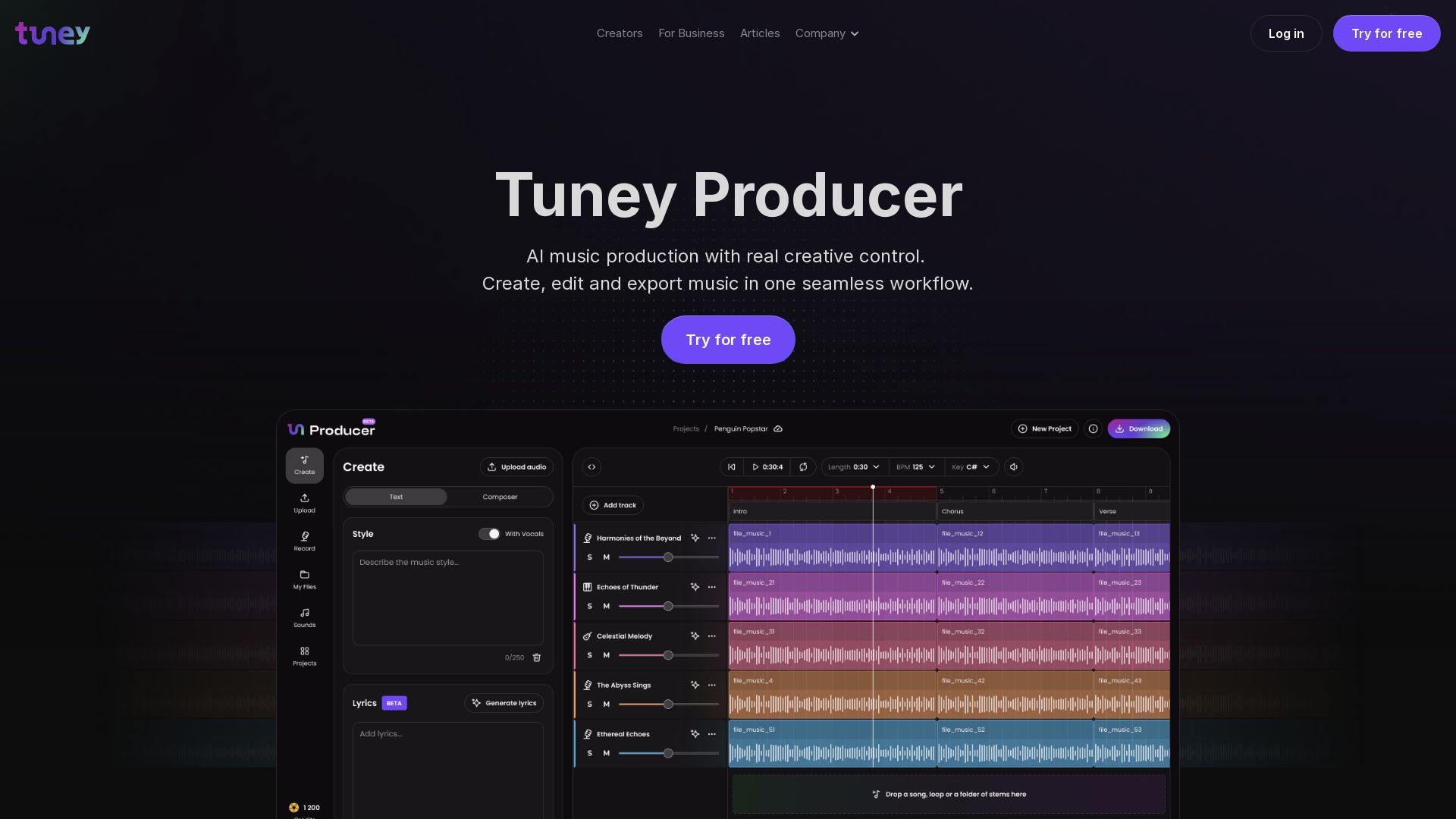
Task: Click the loop playback icon
Action: coord(803,467)
